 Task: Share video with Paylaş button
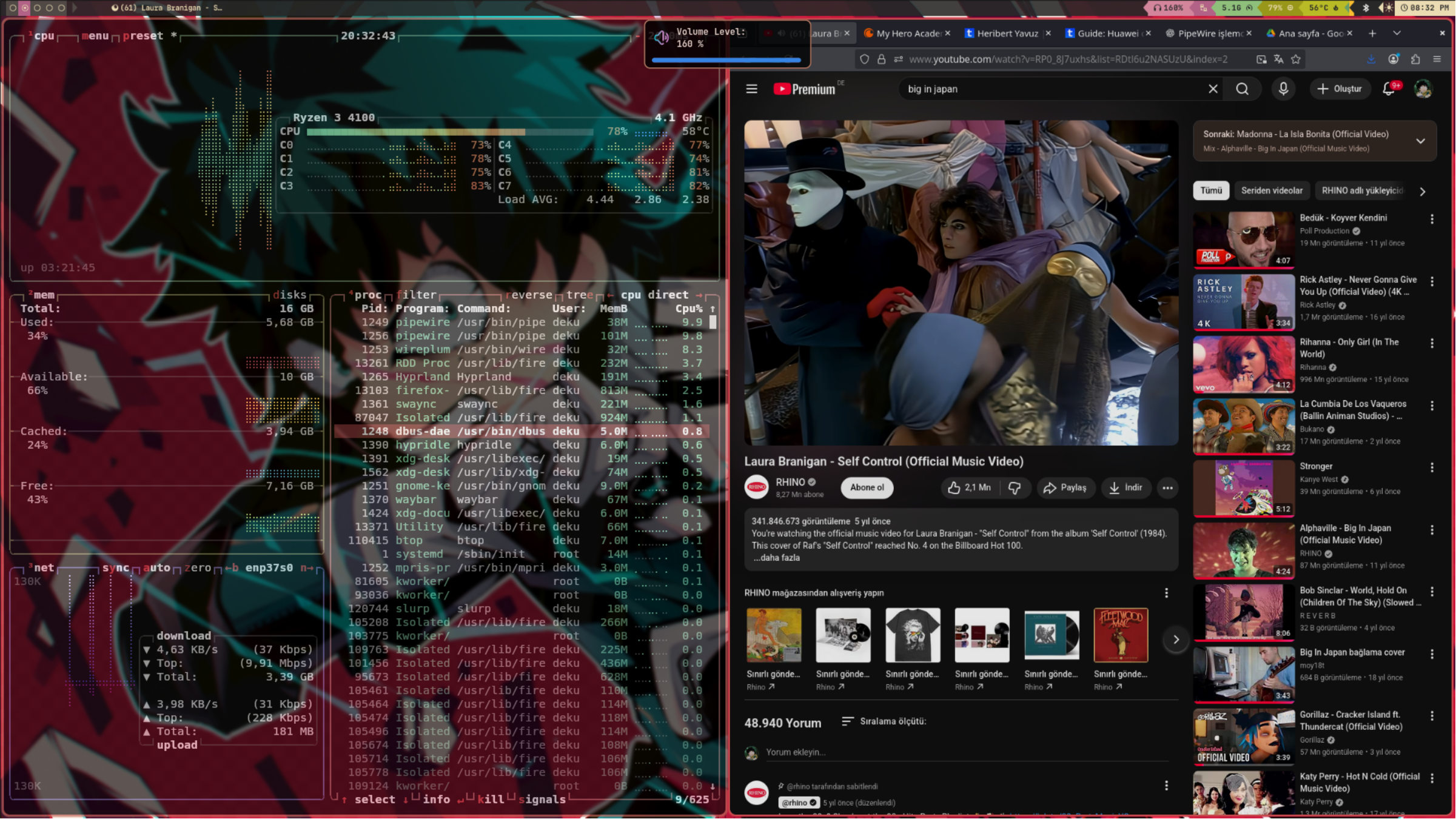[x=1065, y=487]
